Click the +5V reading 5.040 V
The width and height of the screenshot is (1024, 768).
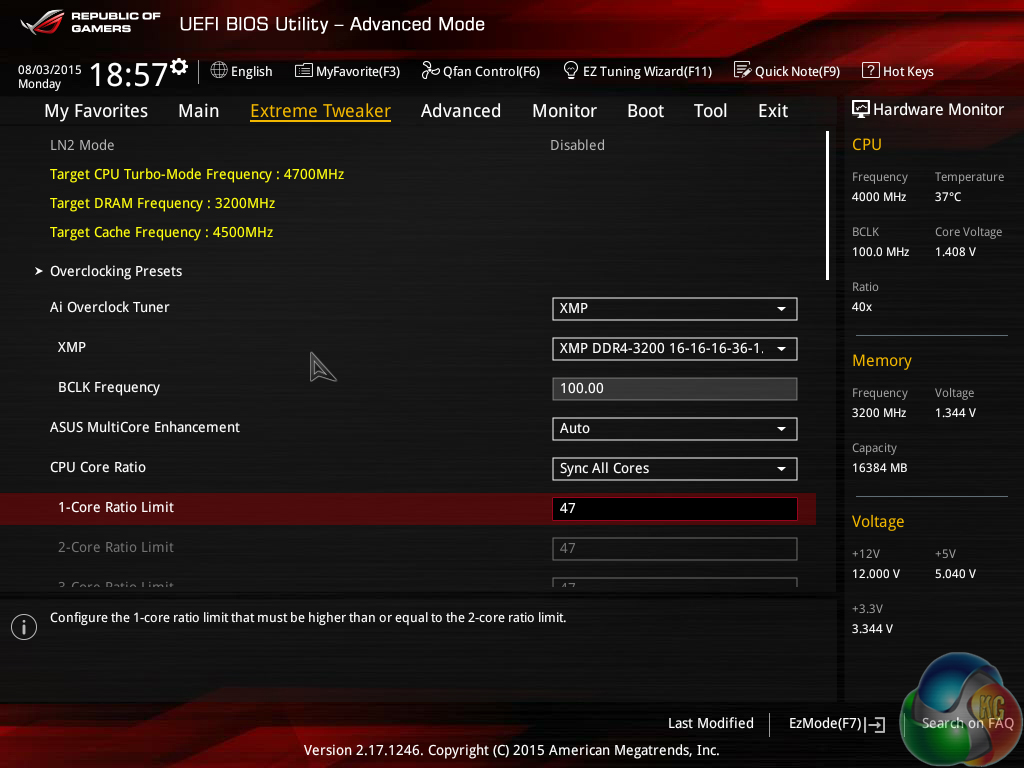[955, 573]
